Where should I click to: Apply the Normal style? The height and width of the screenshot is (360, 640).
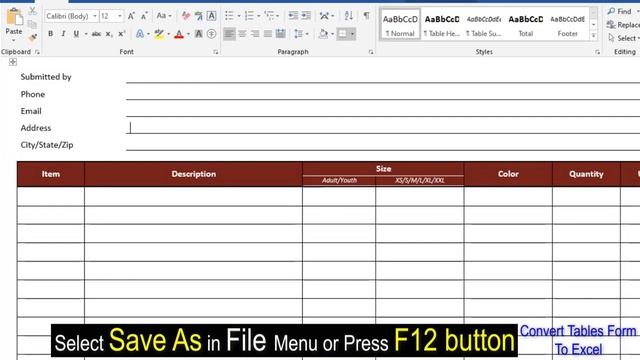400,25
